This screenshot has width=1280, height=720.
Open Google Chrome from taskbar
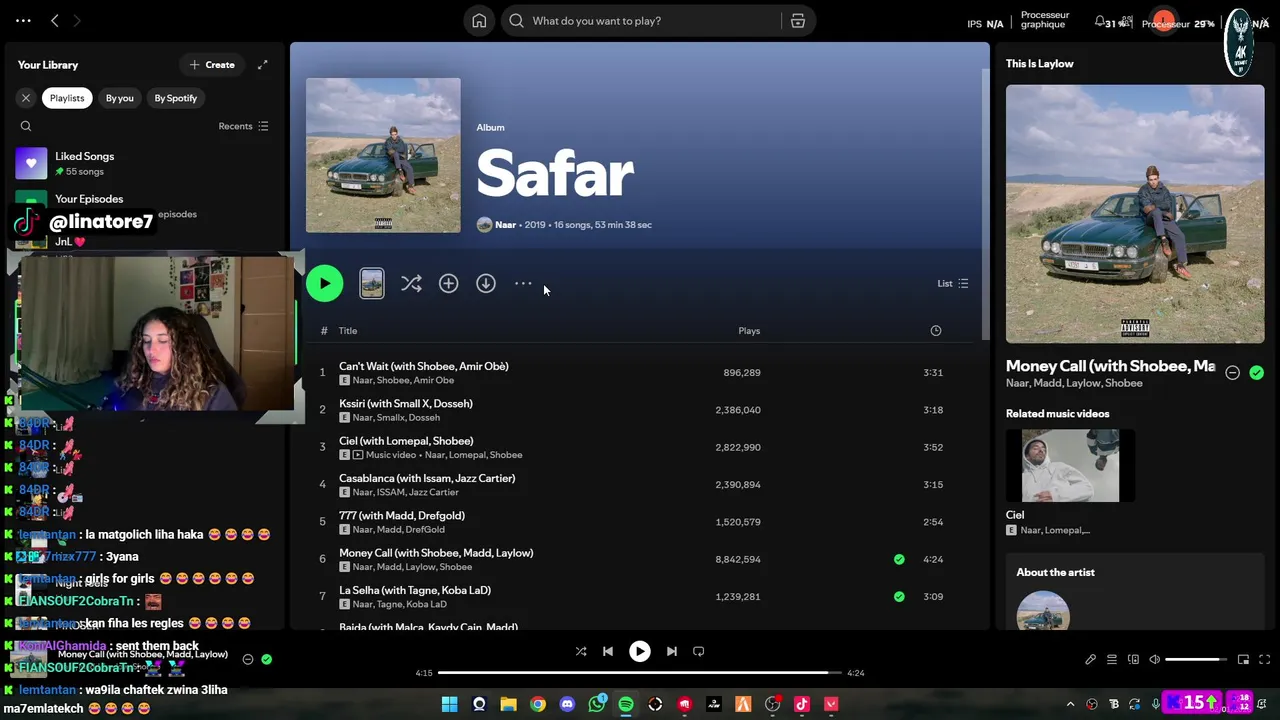click(x=538, y=704)
